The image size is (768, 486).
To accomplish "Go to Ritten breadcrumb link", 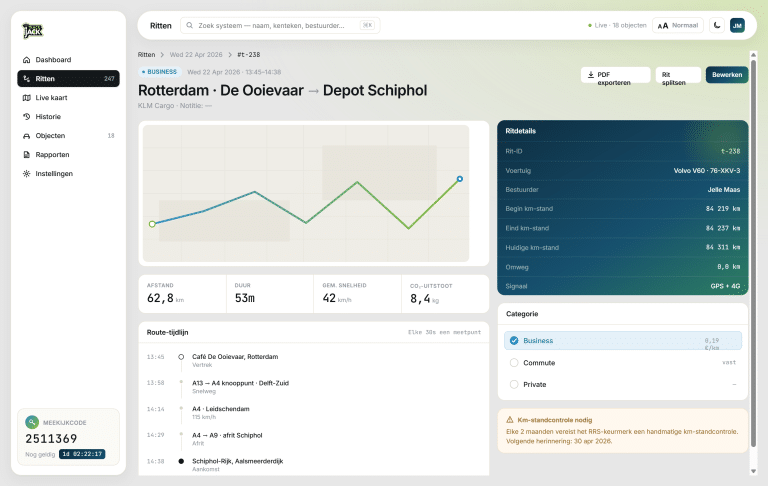I will 146,54.
